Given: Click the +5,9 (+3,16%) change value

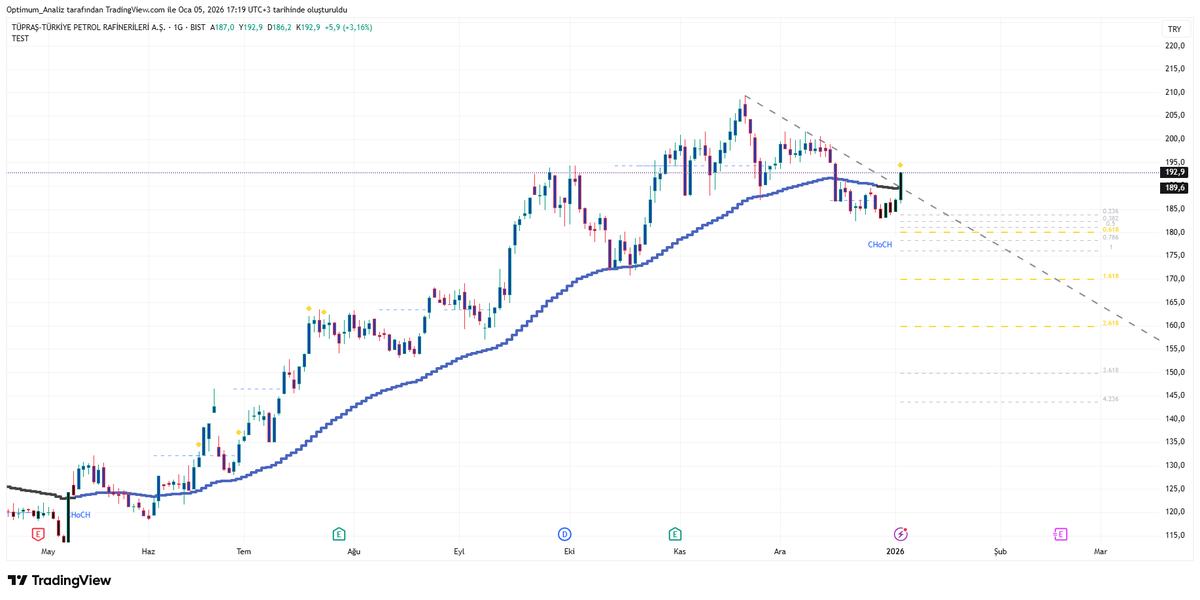Looking at the screenshot, I should pyautogui.click(x=349, y=27).
